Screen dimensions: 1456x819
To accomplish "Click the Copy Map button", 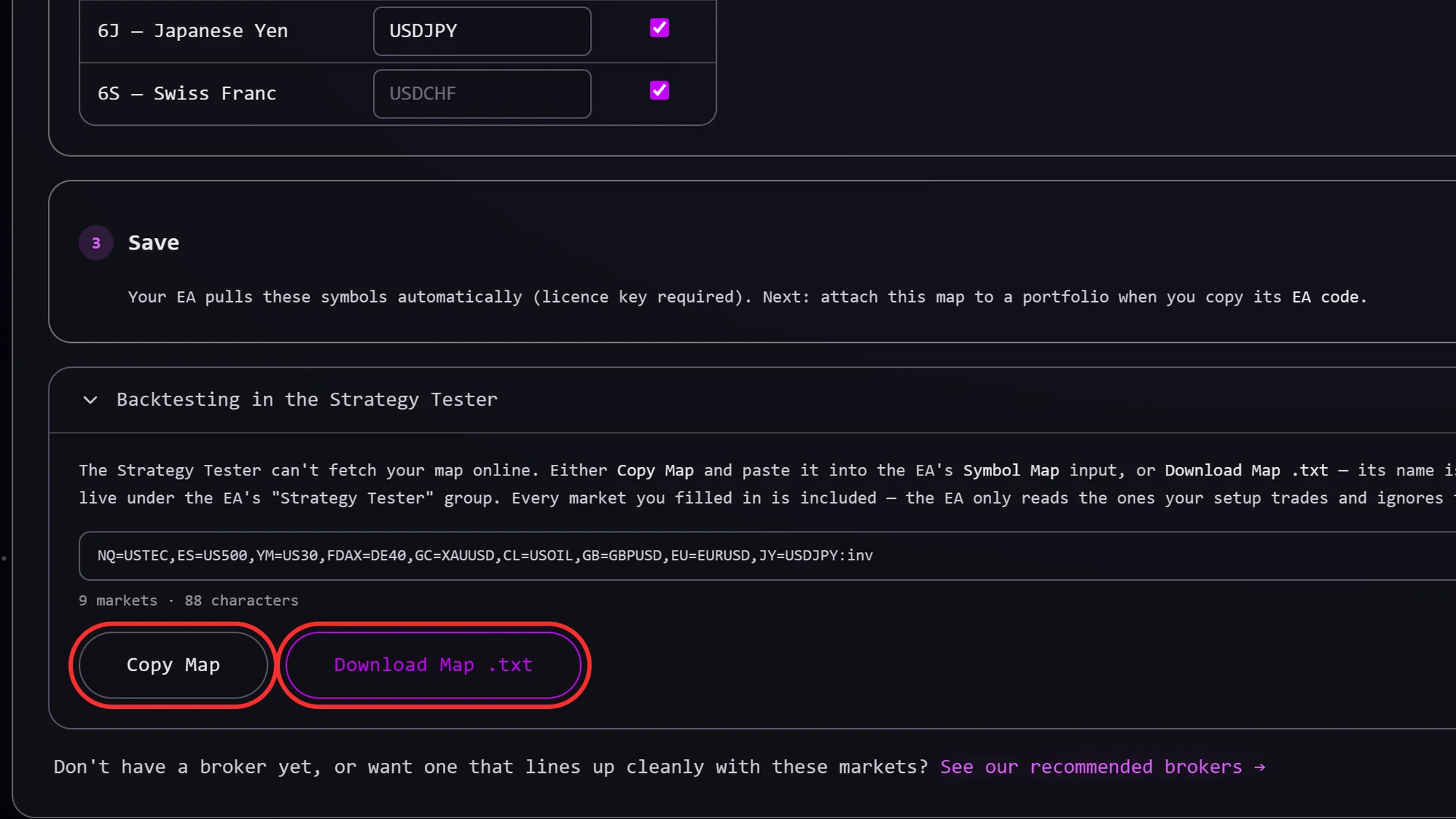I will (173, 665).
